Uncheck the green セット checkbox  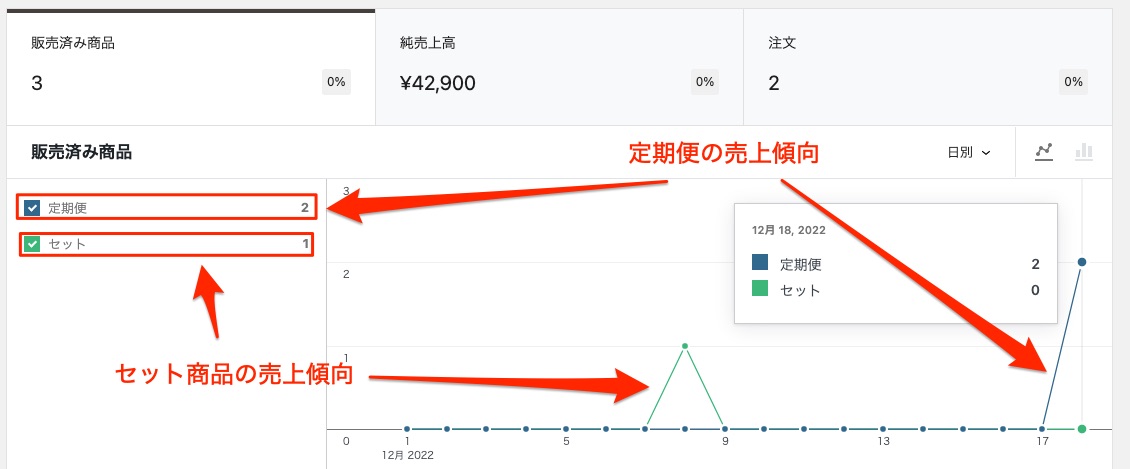pyautogui.click(x=32, y=244)
